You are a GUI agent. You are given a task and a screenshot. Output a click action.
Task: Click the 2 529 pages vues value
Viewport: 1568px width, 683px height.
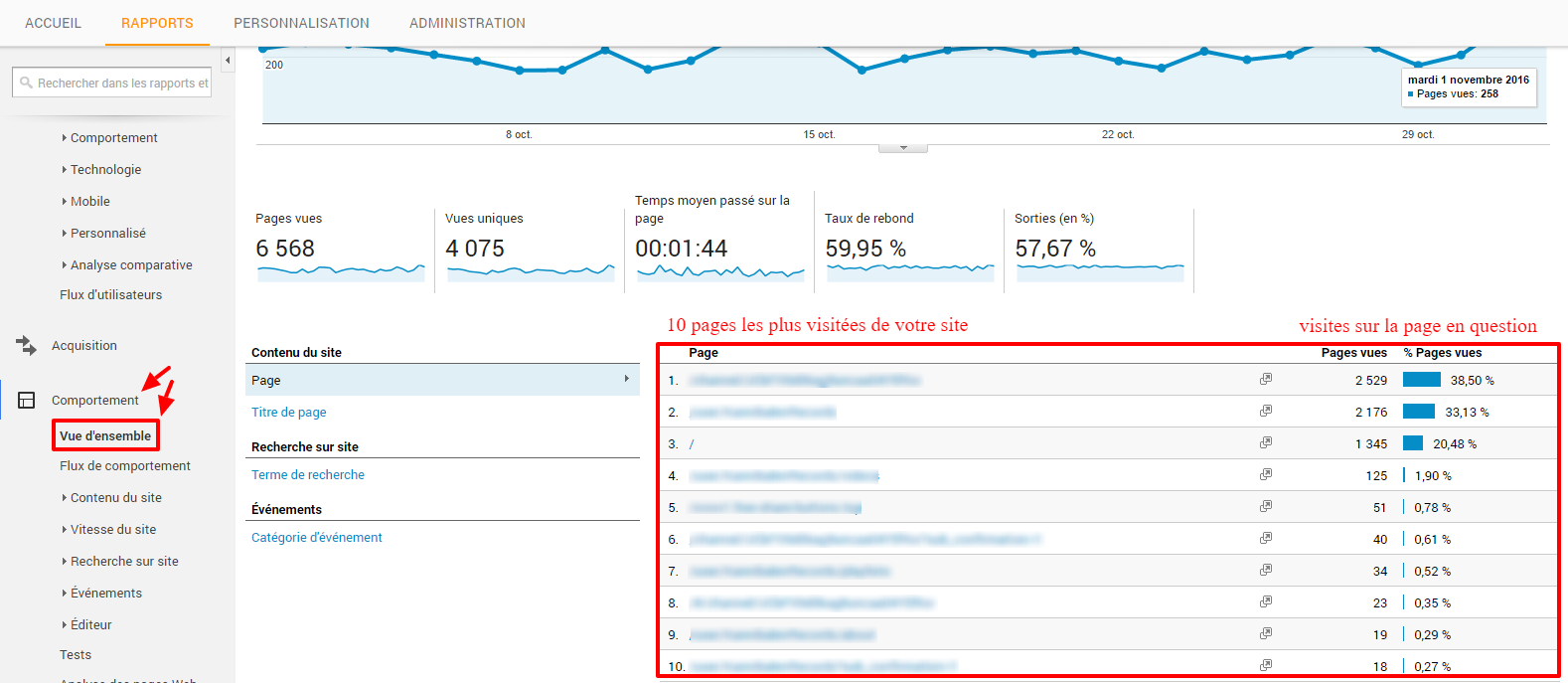[x=1371, y=380]
